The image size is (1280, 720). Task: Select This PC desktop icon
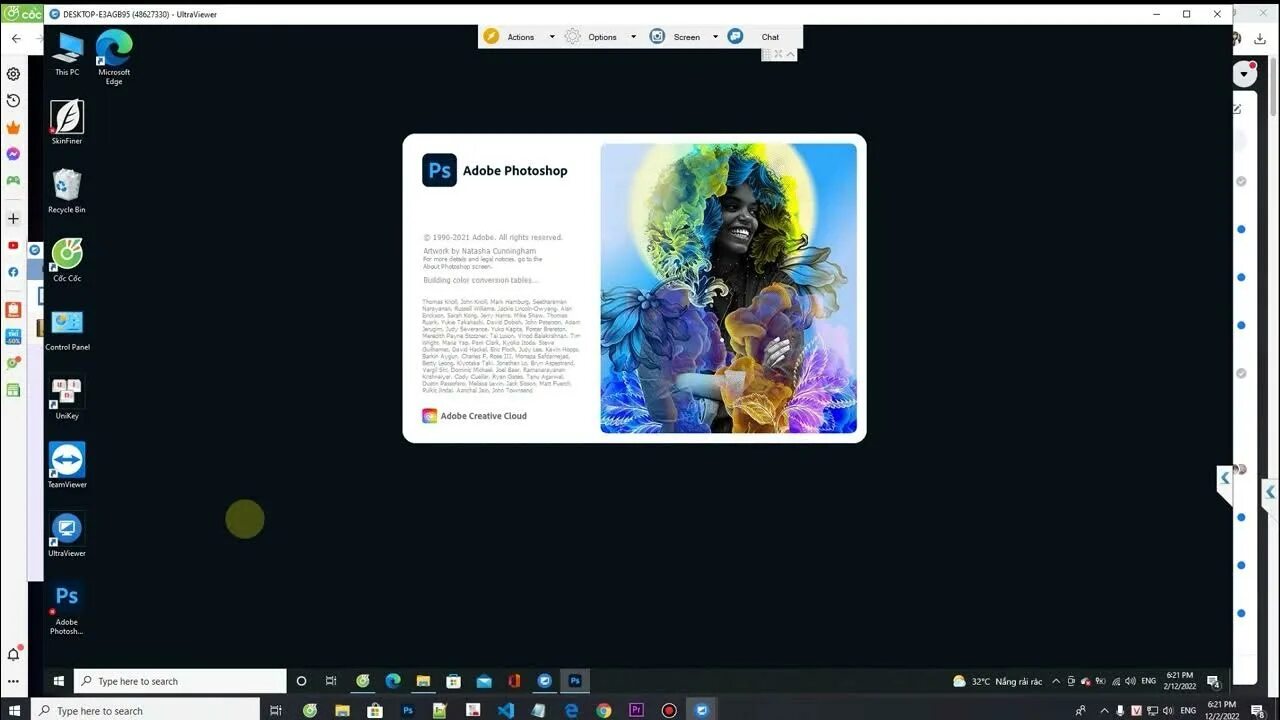(x=67, y=54)
